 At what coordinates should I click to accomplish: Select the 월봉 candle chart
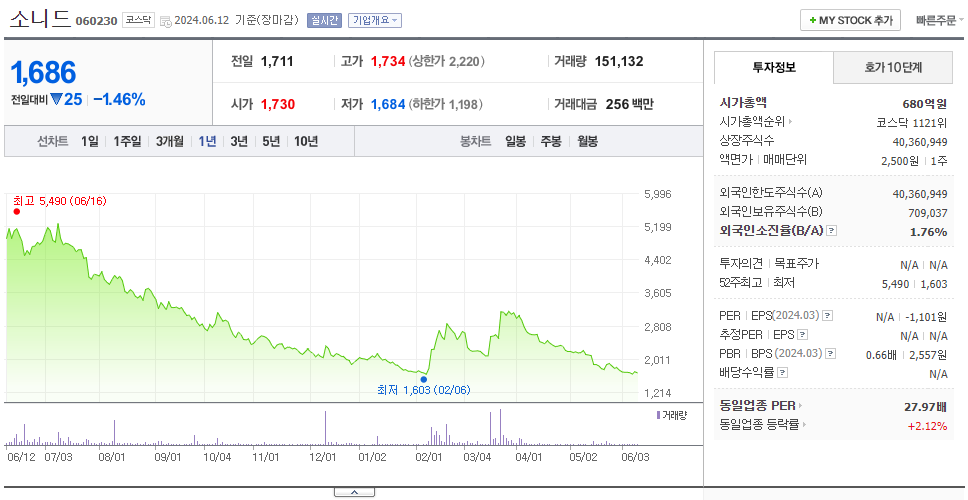[x=588, y=141]
